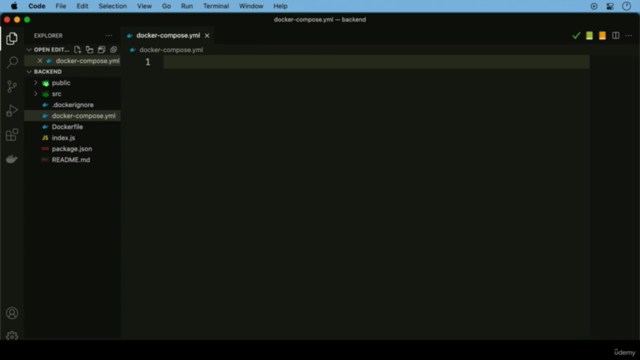
Task: Open the Edit menu
Action: coord(82,6)
